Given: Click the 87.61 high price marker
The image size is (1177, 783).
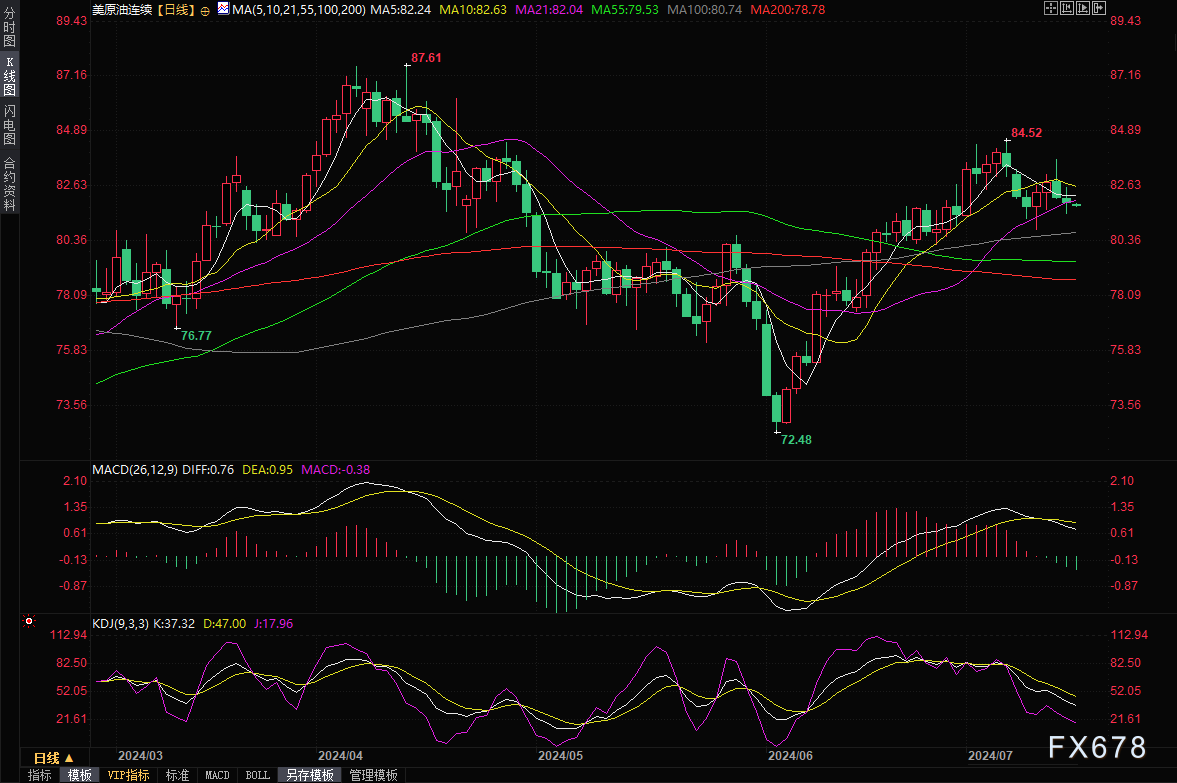Looking at the screenshot, I should click(x=426, y=58).
